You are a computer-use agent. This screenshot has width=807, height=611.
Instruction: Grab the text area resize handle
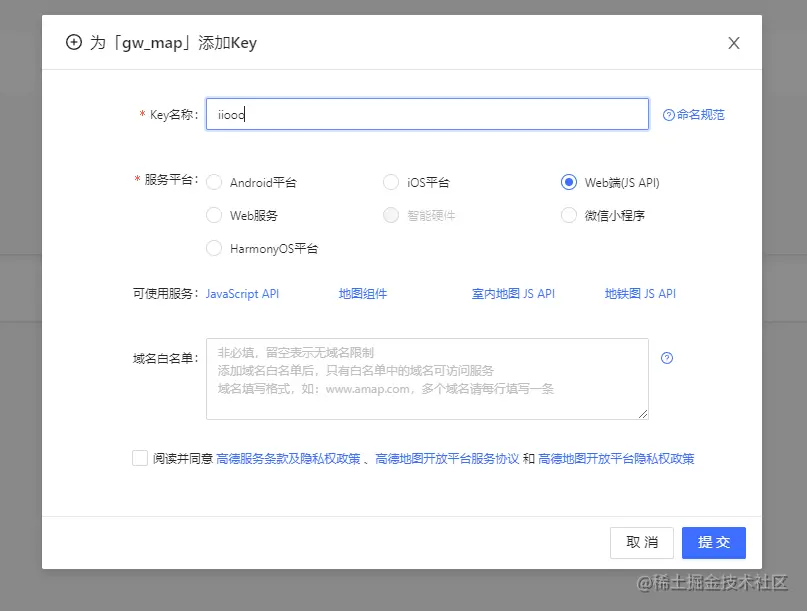click(x=643, y=414)
